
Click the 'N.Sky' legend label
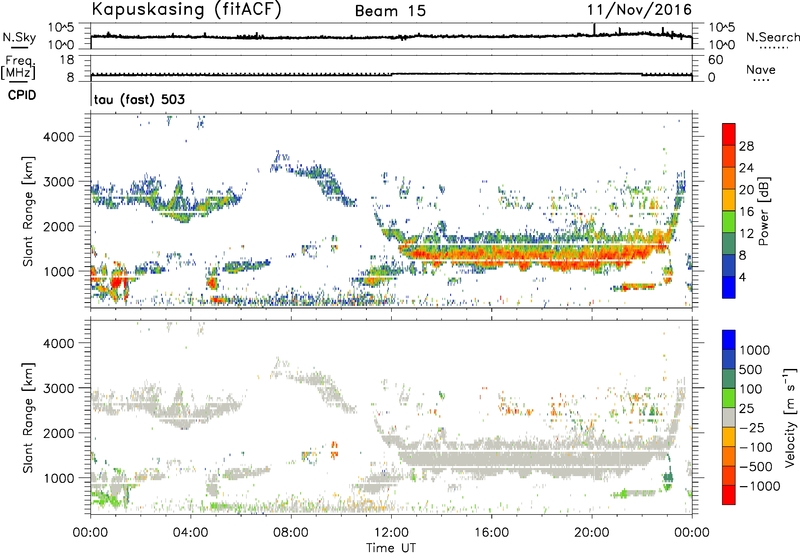(19, 37)
